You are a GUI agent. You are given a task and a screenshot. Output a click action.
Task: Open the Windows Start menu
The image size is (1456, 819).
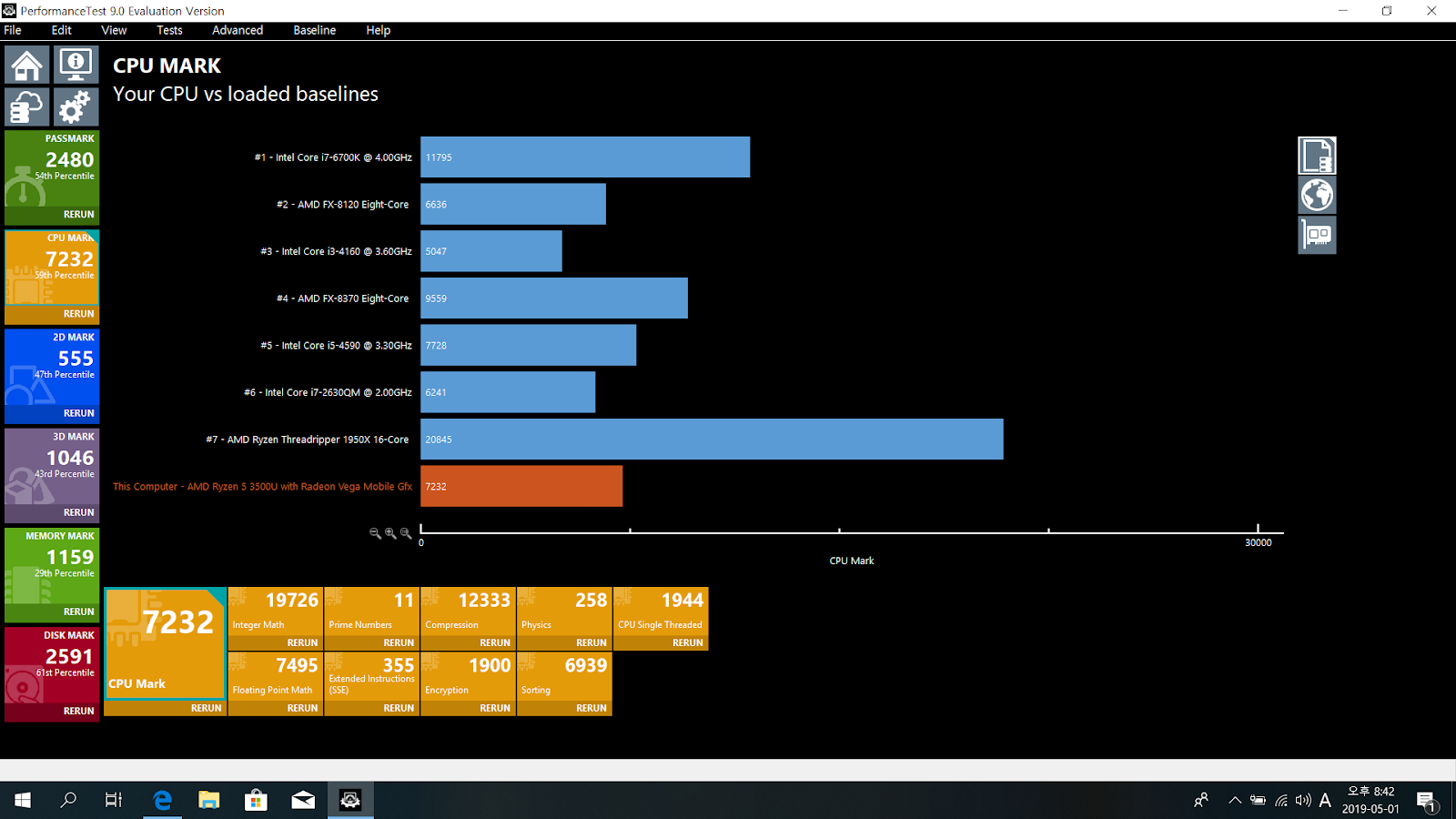coord(23,800)
